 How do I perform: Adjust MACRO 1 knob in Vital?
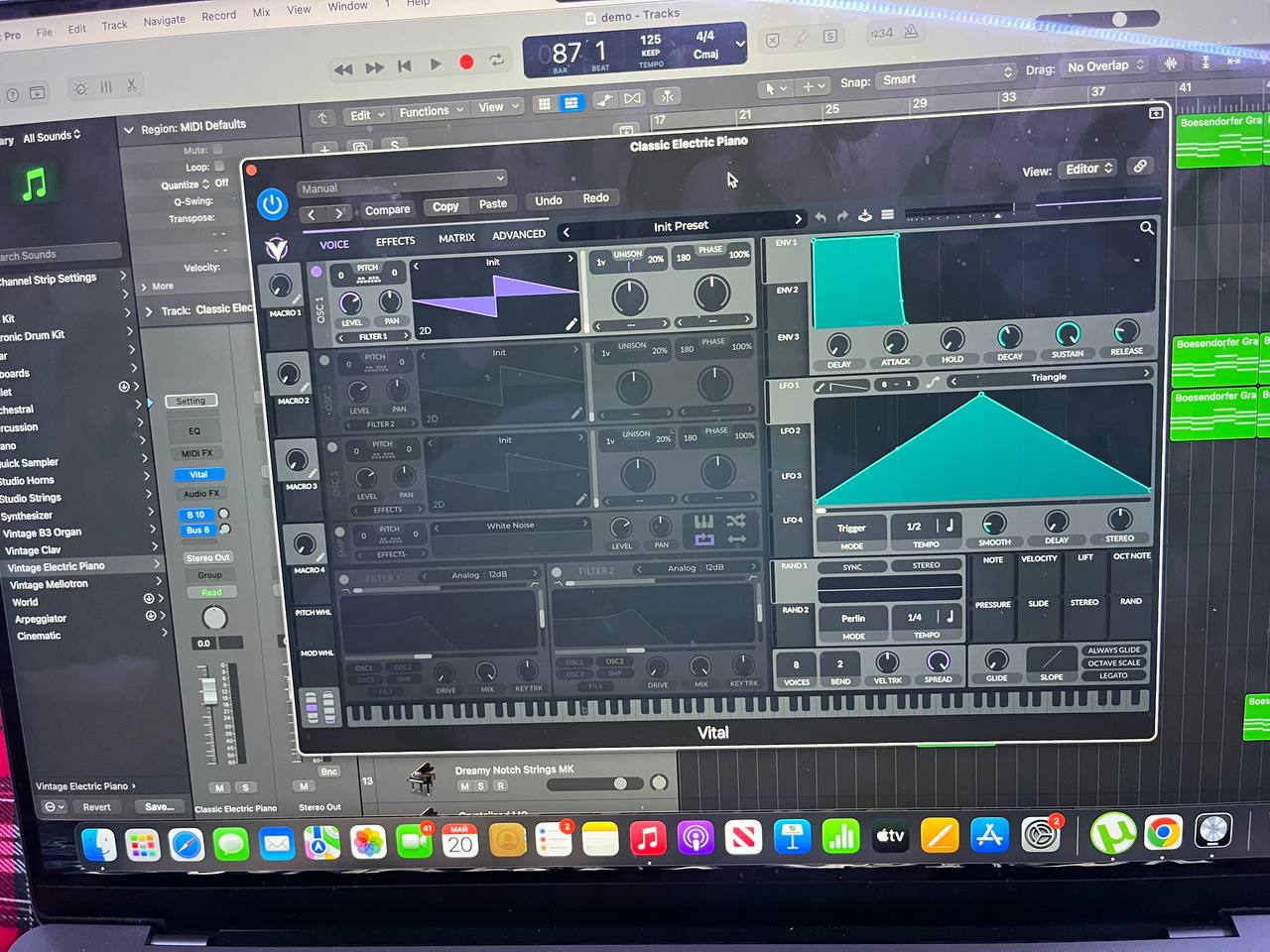[282, 286]
